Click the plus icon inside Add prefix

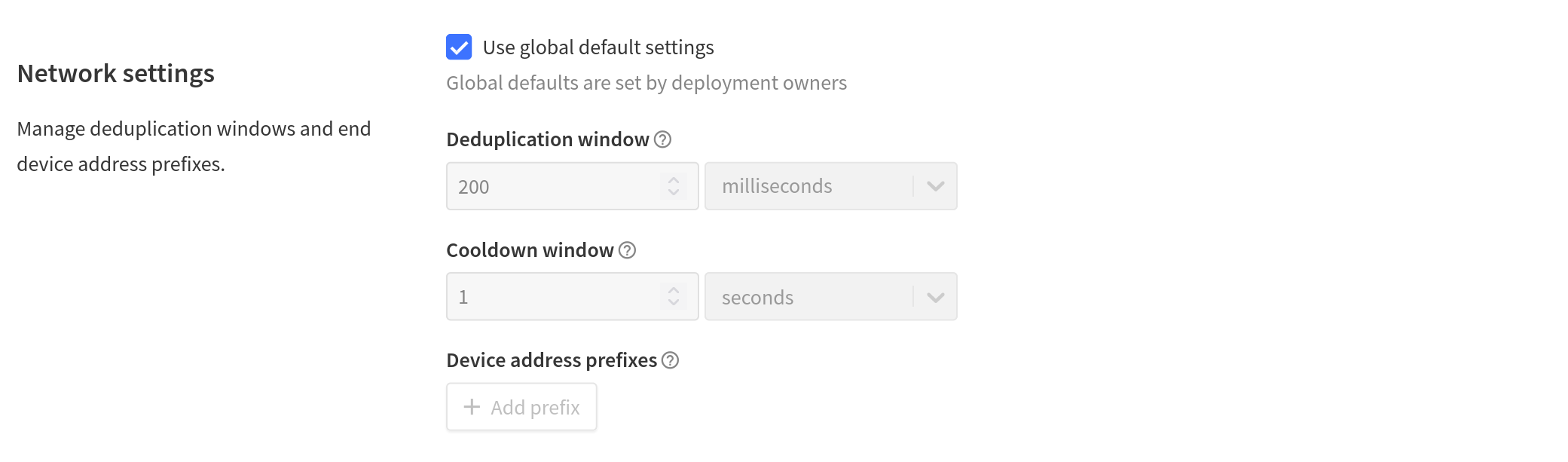[x=471, y=406]
